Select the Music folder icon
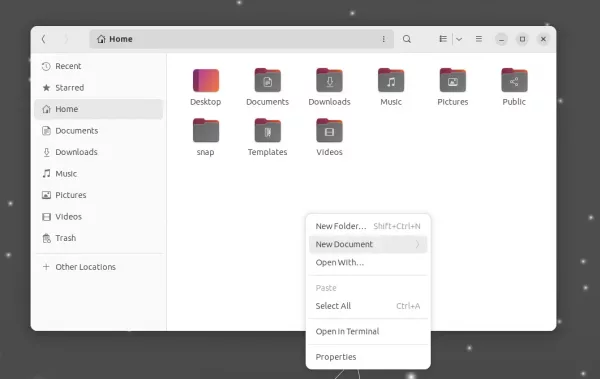600x379 pixels. (x=391, y=80)
